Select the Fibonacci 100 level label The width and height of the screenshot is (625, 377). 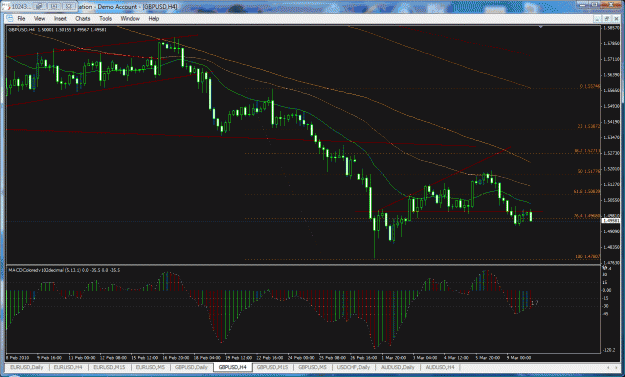(588, 256)
